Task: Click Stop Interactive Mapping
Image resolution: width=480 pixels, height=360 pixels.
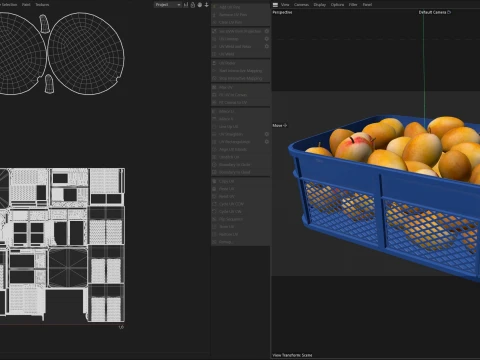Action: point(241,78)
